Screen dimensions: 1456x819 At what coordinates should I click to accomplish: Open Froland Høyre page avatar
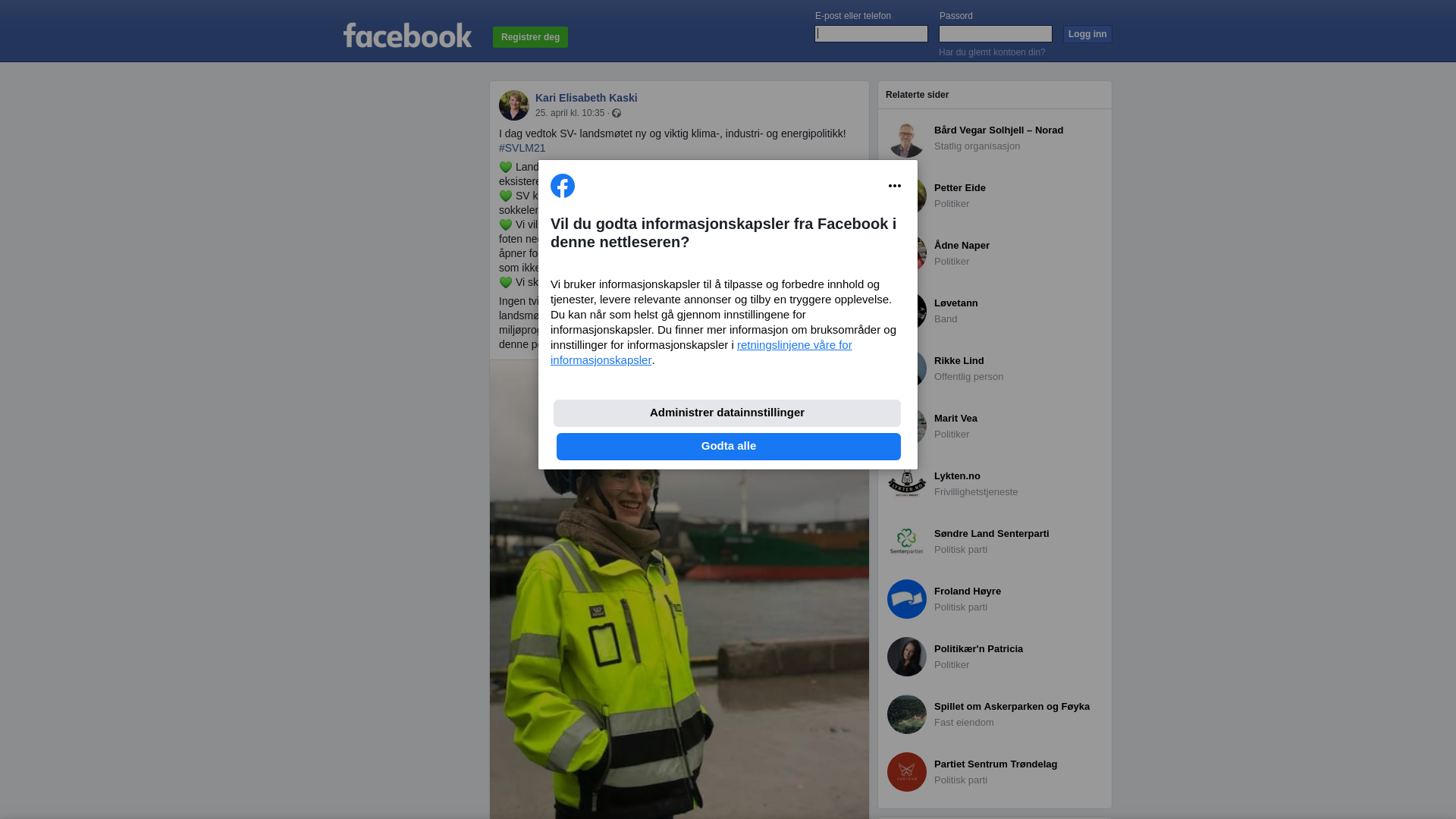[907, 599]
